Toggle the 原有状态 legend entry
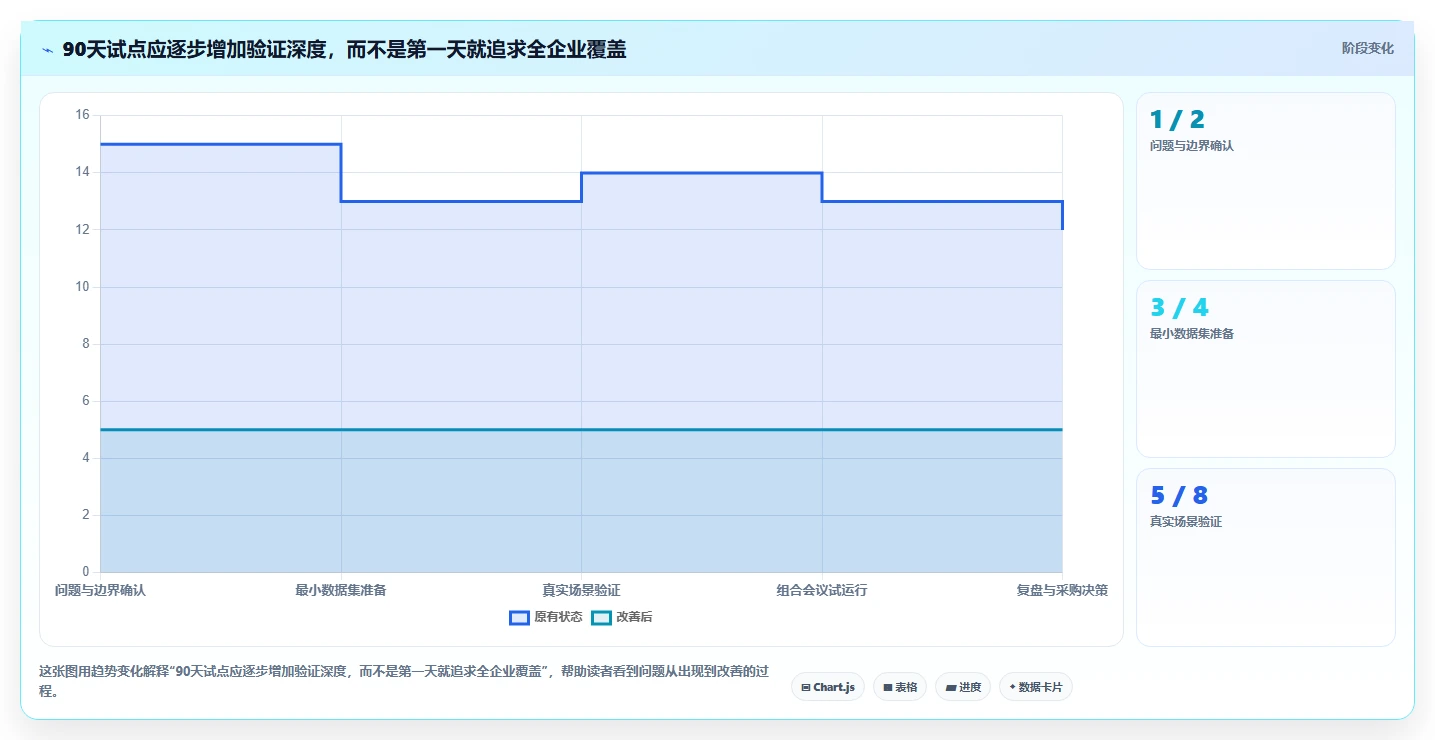Image resolution: width=1435 pixels, height=740 pixels. [546, 617]
